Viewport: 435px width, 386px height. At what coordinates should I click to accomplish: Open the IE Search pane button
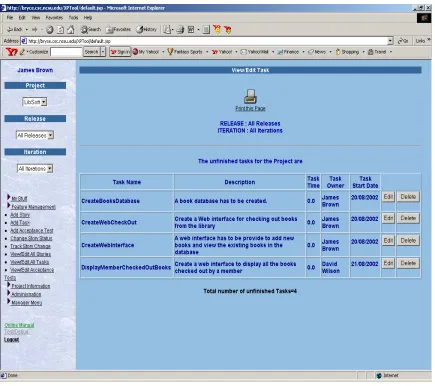point(91,30)
